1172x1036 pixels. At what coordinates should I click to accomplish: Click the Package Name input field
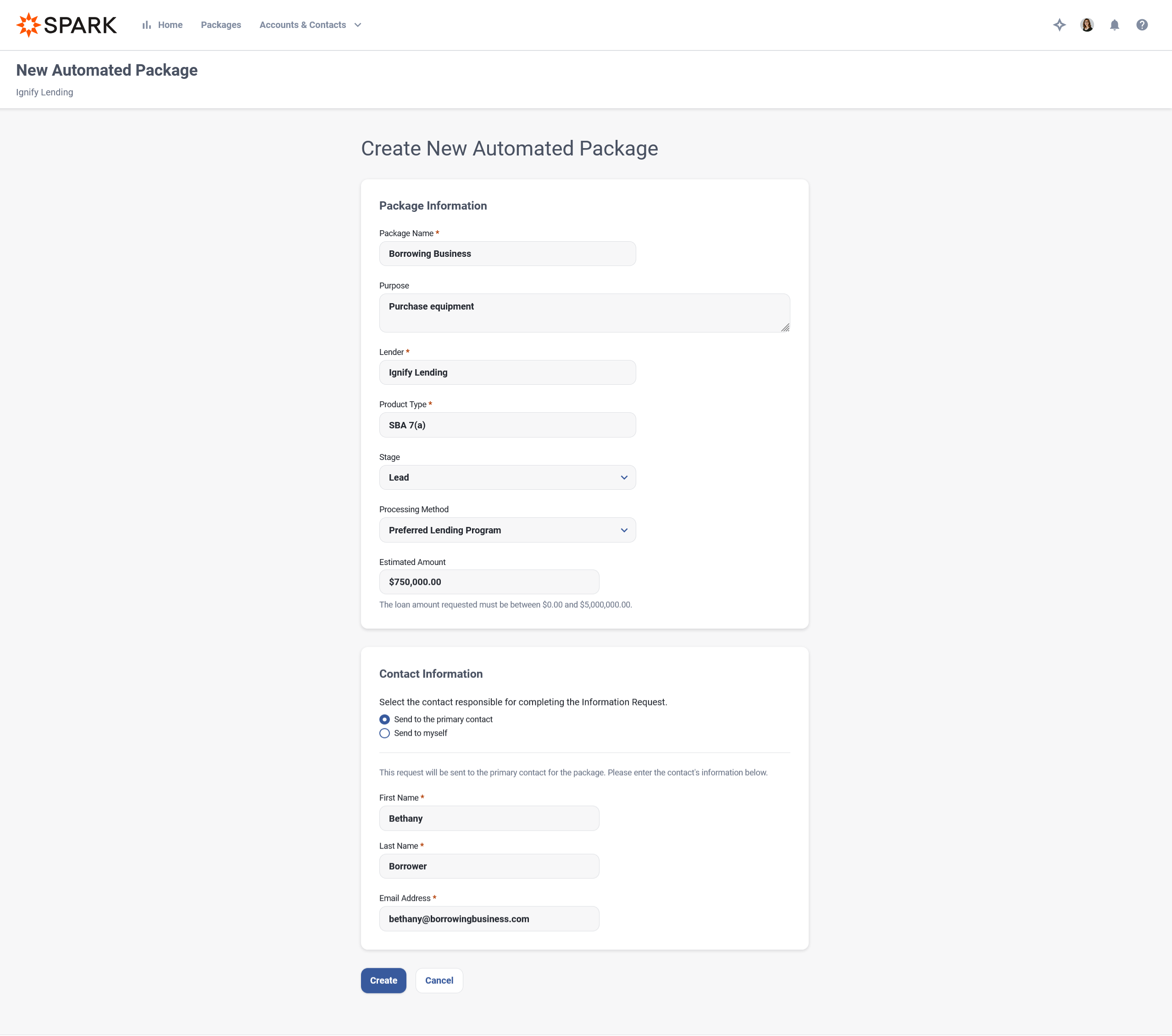pos(507,254)
